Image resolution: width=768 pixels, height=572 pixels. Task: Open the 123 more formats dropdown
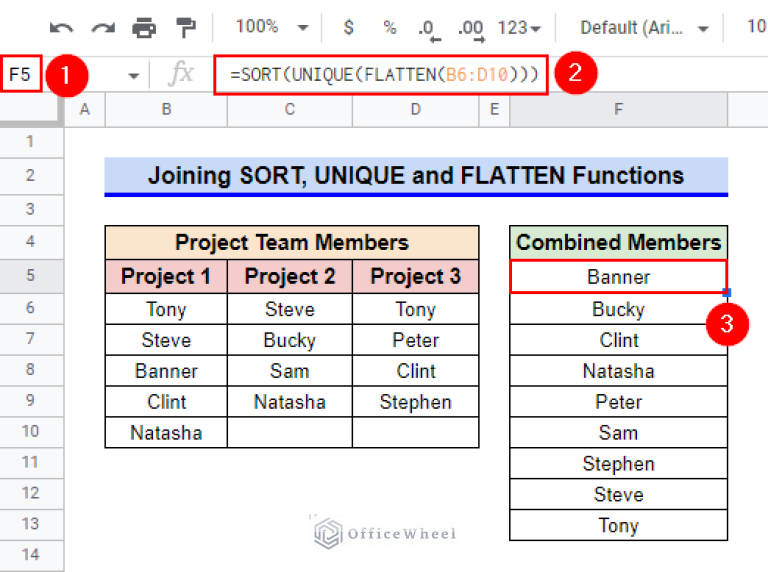520,27
